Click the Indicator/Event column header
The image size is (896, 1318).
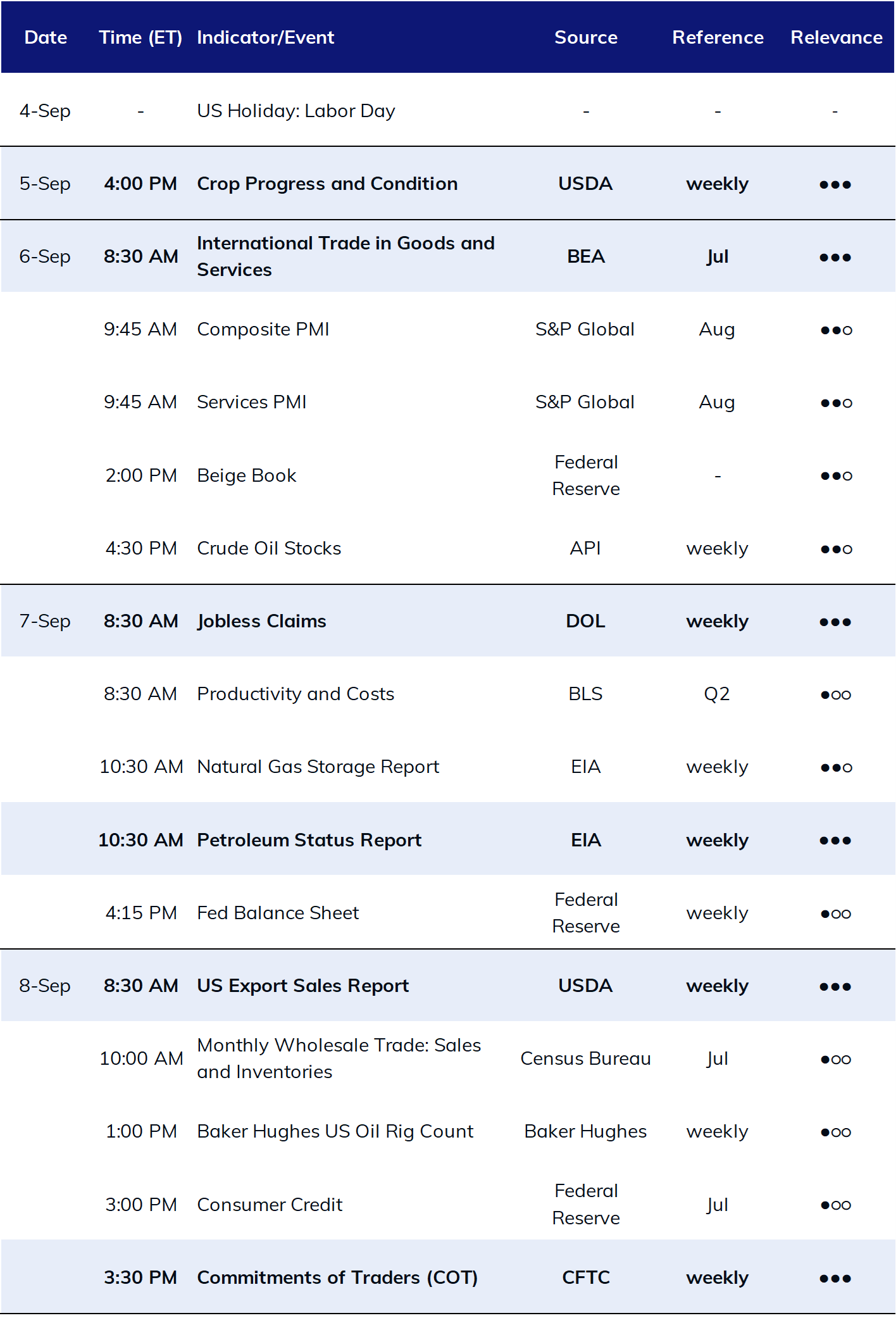266,37
